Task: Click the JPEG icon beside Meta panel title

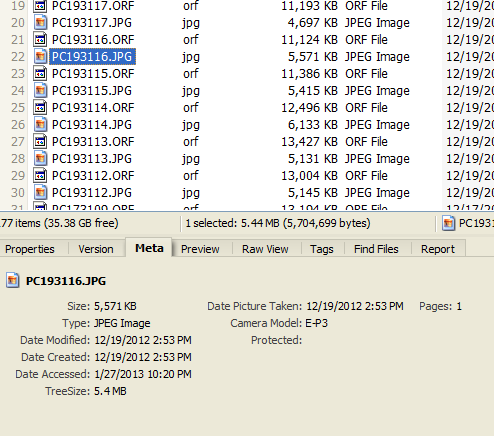Action: pos(12,281)
